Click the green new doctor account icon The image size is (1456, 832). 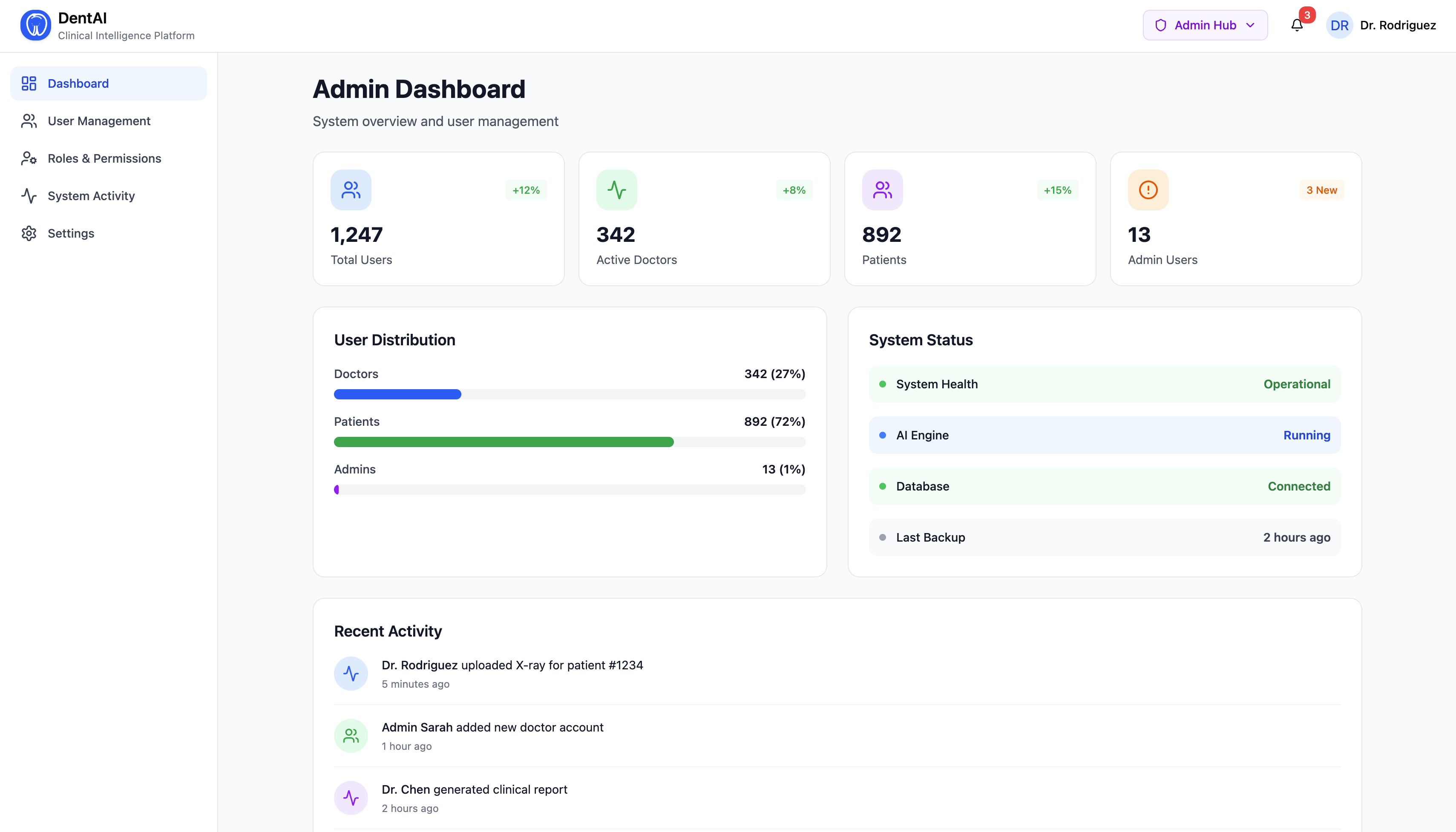[351, 736]
